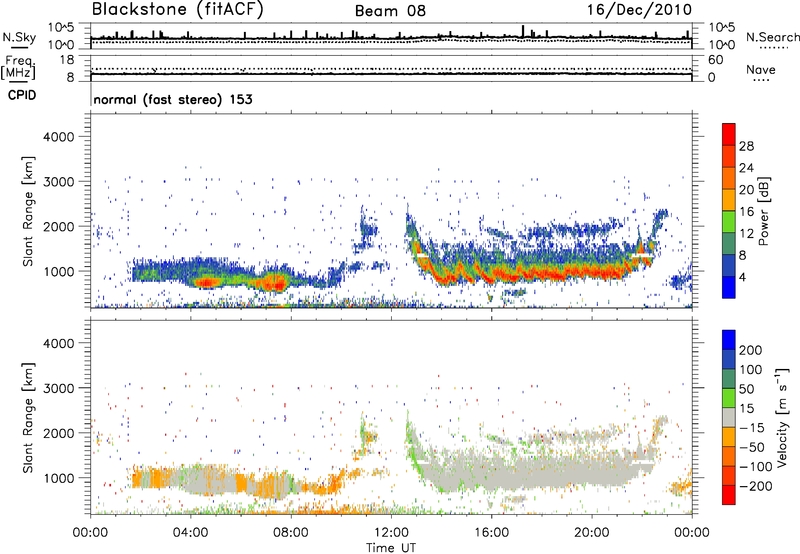Click the "200" label on Velocity color bar

[x=751, y=350]
